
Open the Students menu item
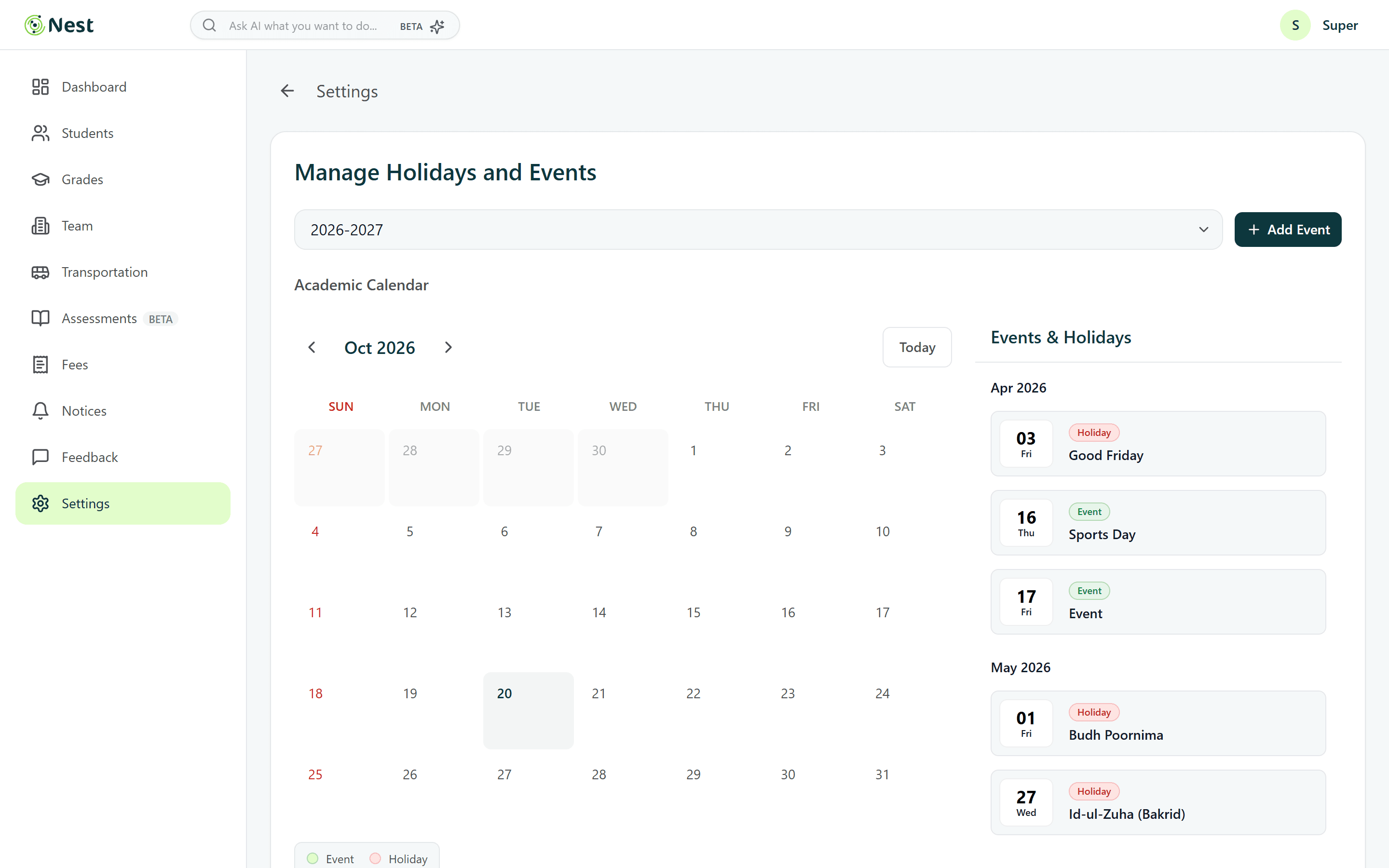(123, 133)
